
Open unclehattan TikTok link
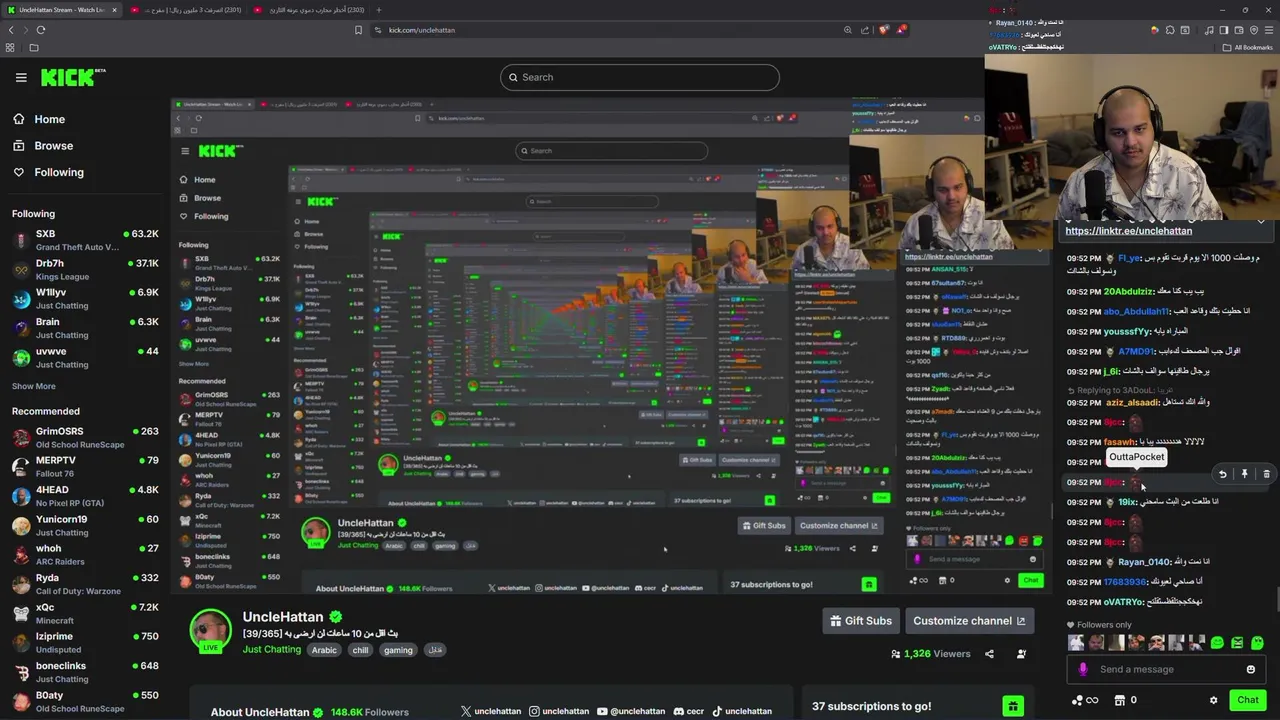point(742,711)
